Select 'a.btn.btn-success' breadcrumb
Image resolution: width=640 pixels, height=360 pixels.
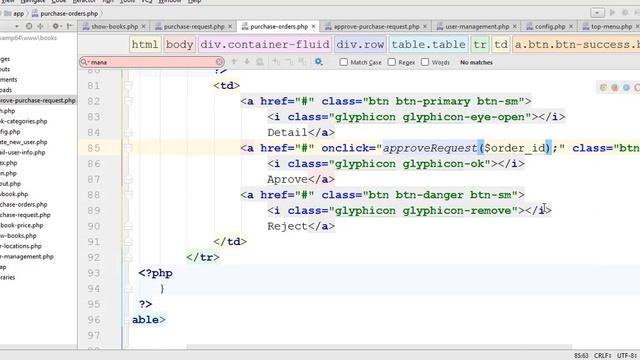576,44
